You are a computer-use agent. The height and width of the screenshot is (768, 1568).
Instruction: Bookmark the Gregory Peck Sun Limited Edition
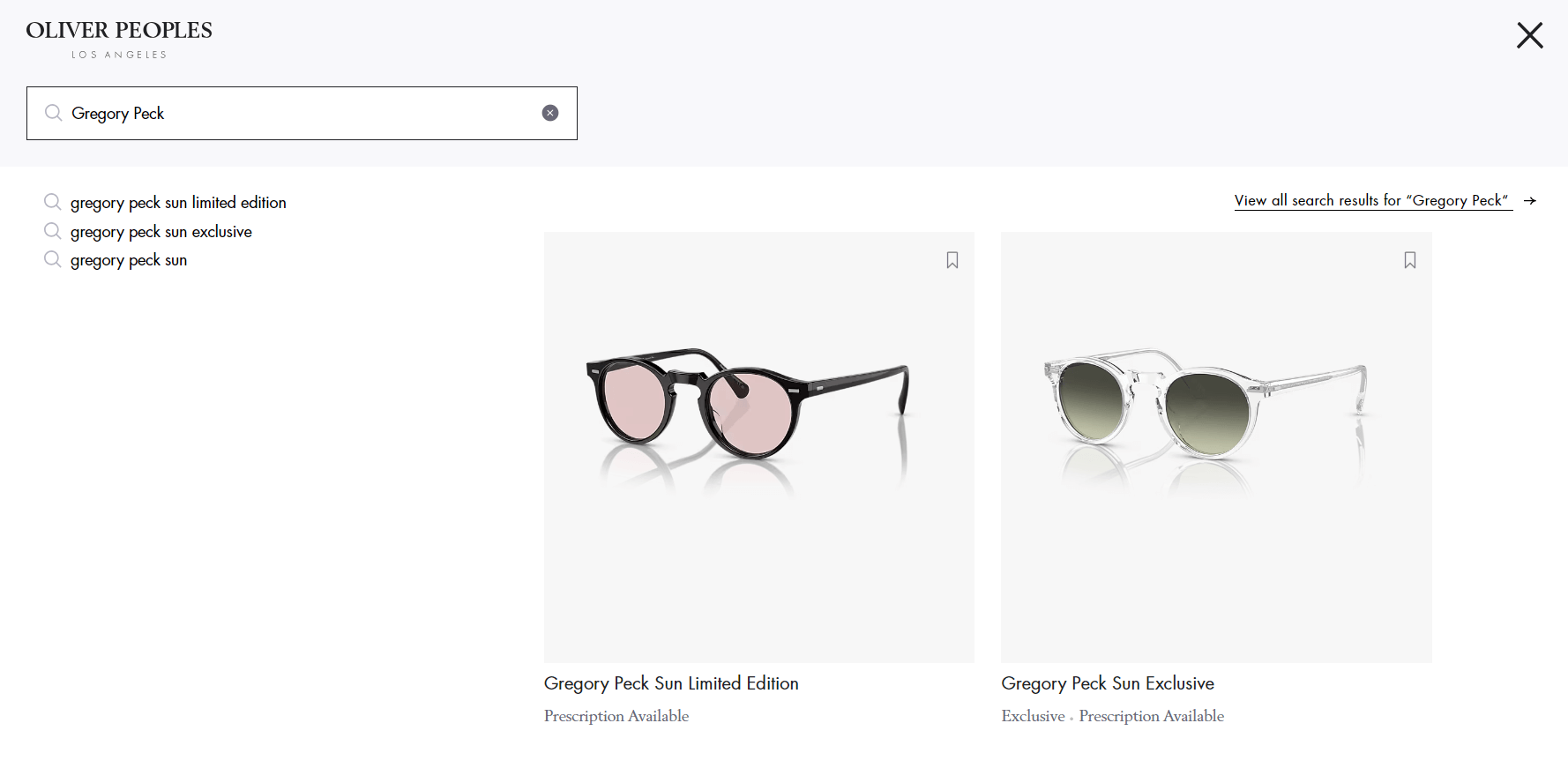click(952, 259)
